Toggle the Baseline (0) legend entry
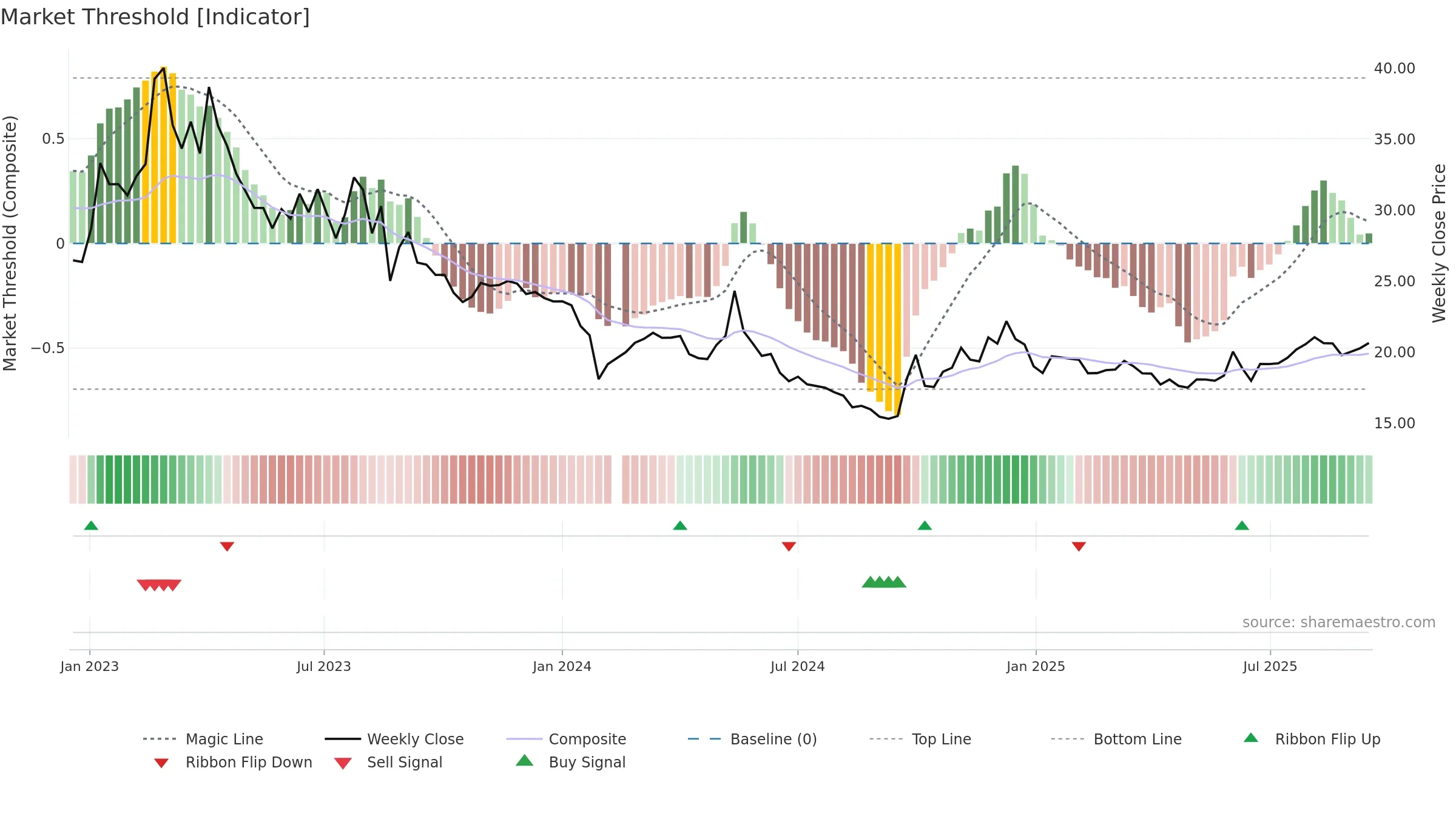Screen dimensions: 1456x819 [x=752, y=739]
